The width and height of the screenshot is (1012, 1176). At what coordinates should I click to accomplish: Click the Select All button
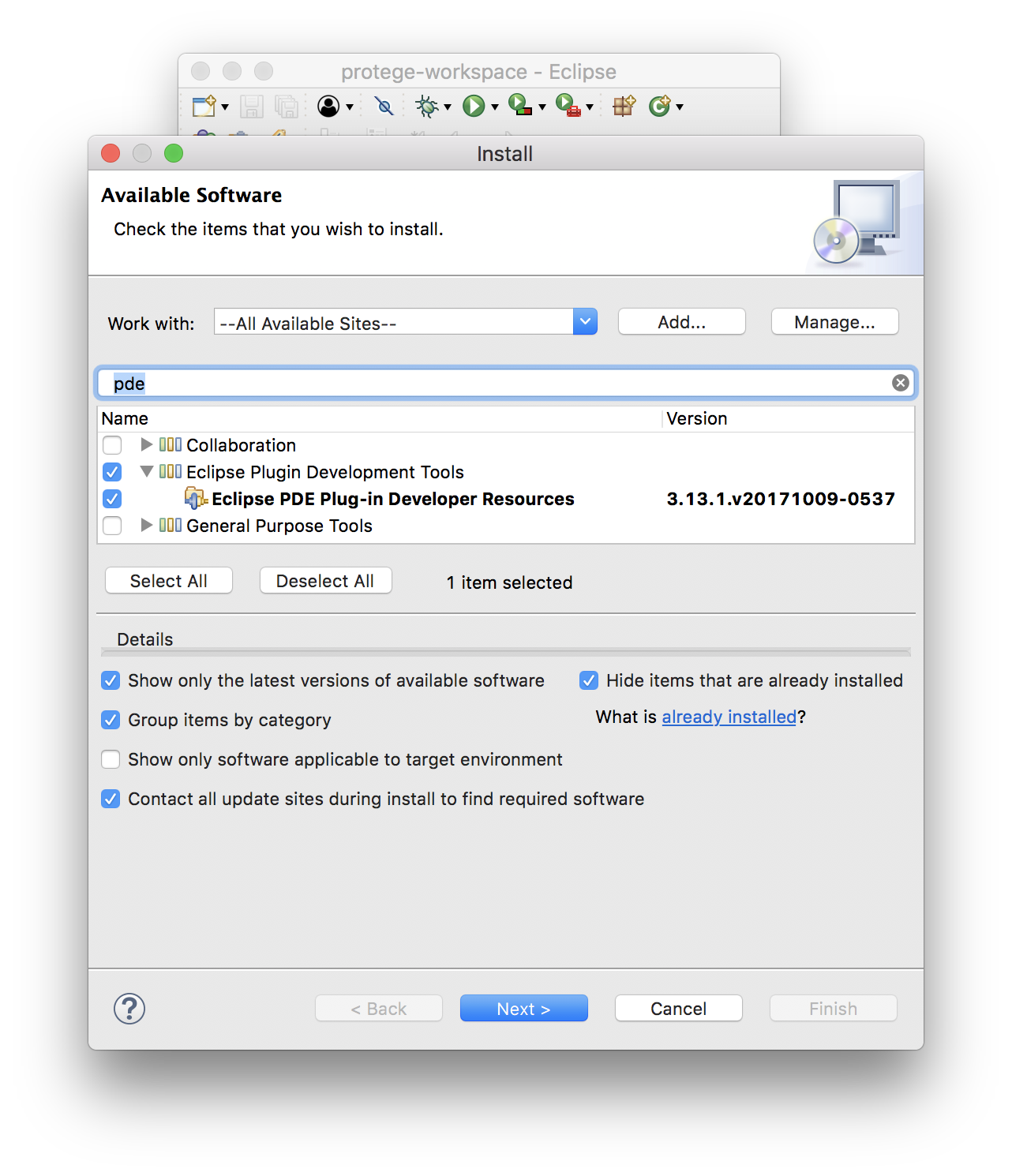click(x=168, y=581)
